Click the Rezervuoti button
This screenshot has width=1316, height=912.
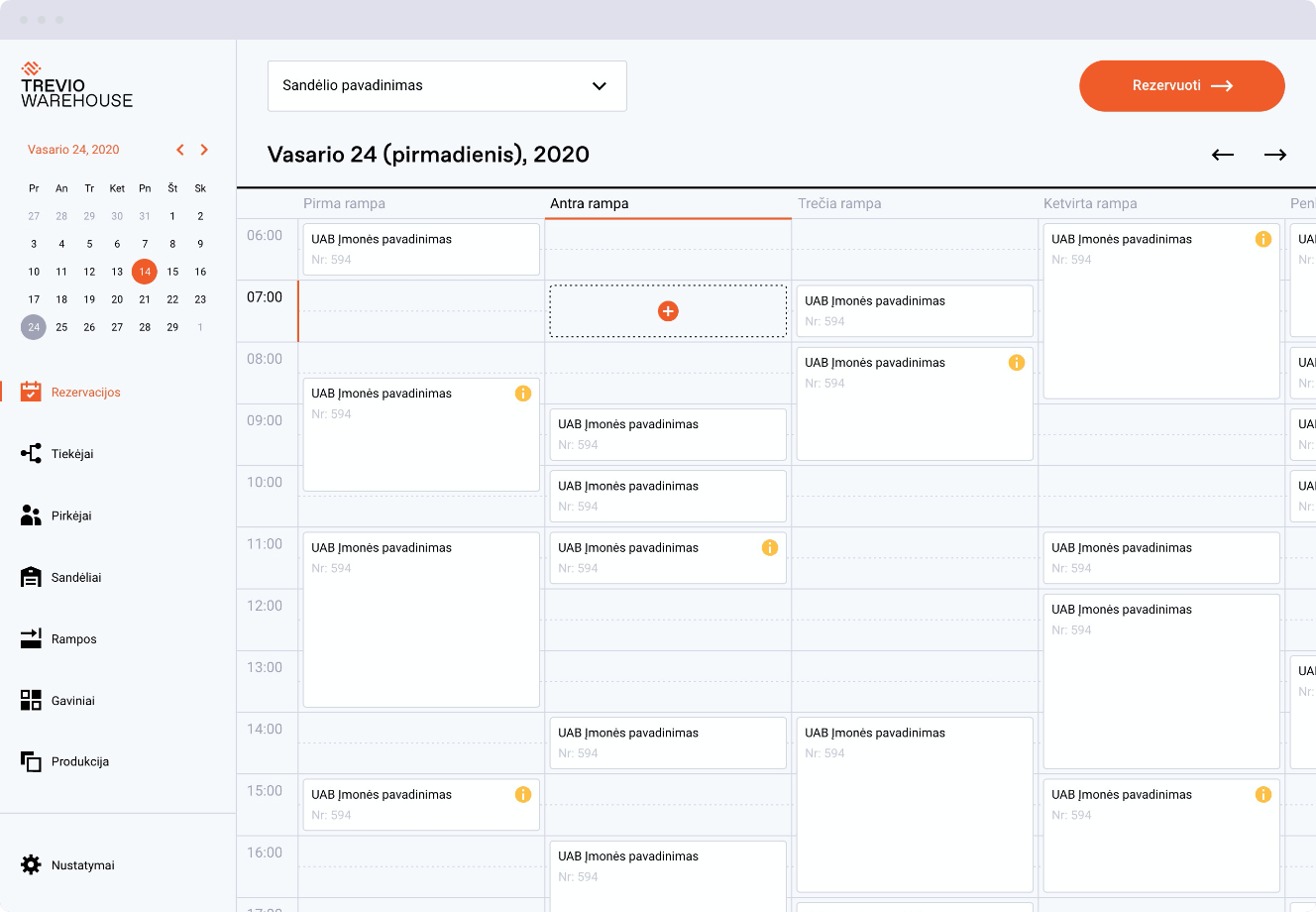point(1182,86)
